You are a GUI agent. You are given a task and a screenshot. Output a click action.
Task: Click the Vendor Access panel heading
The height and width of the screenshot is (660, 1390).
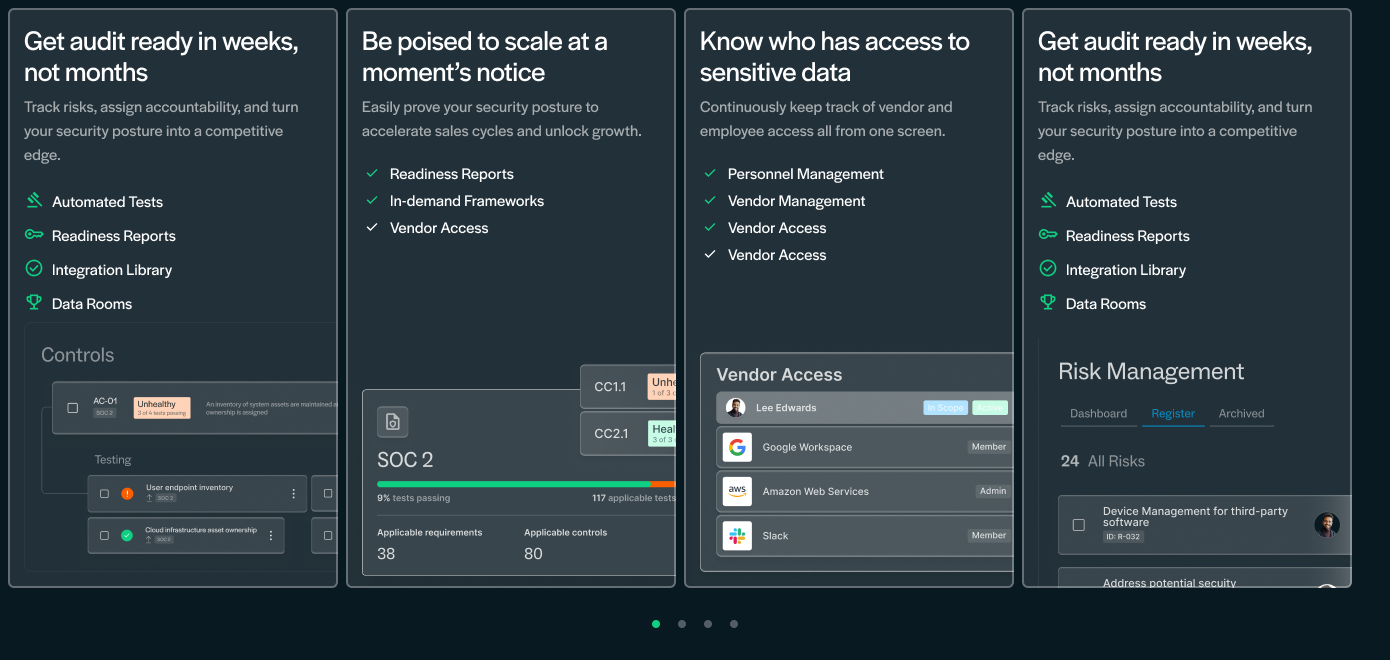(x=779, y=375)
